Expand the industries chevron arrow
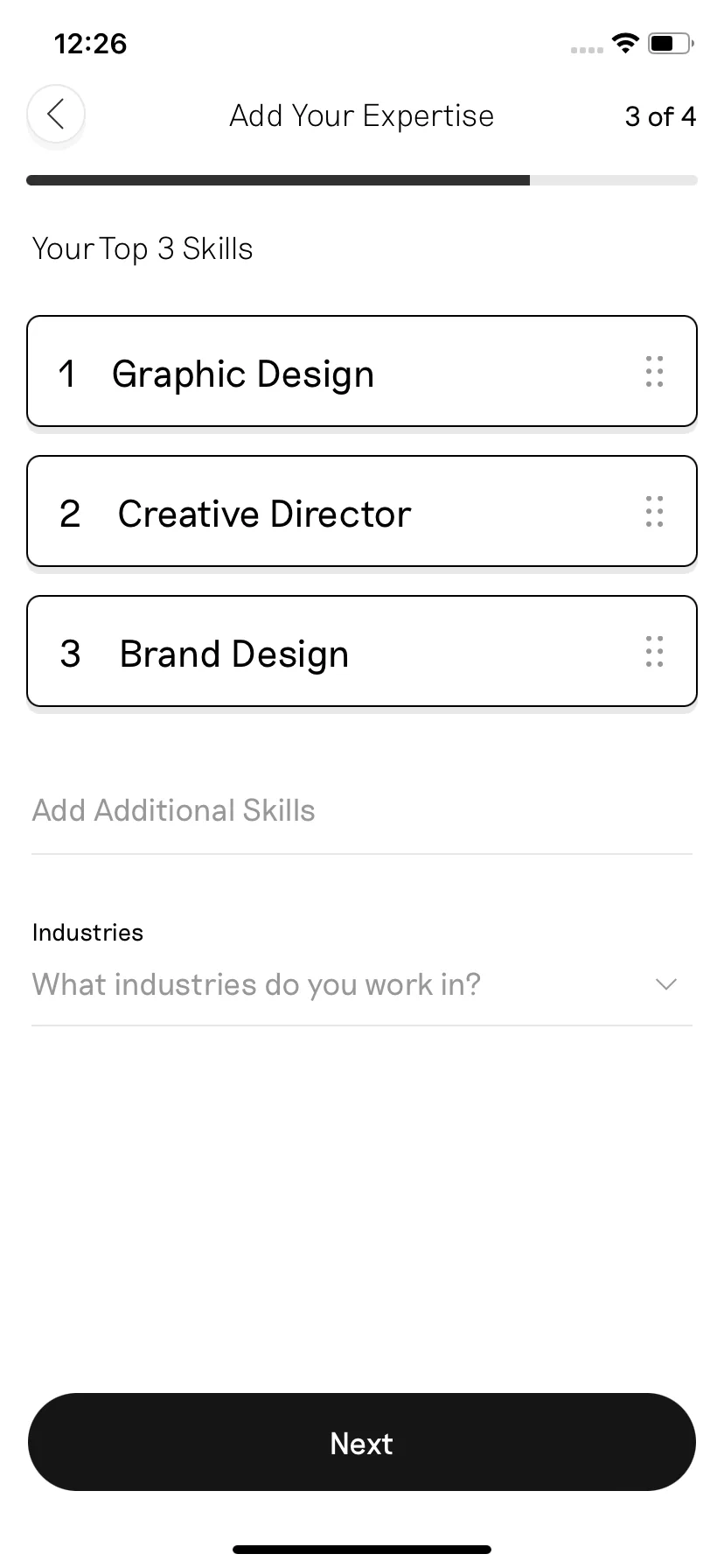724x1568 pixels. pos(666,984)
